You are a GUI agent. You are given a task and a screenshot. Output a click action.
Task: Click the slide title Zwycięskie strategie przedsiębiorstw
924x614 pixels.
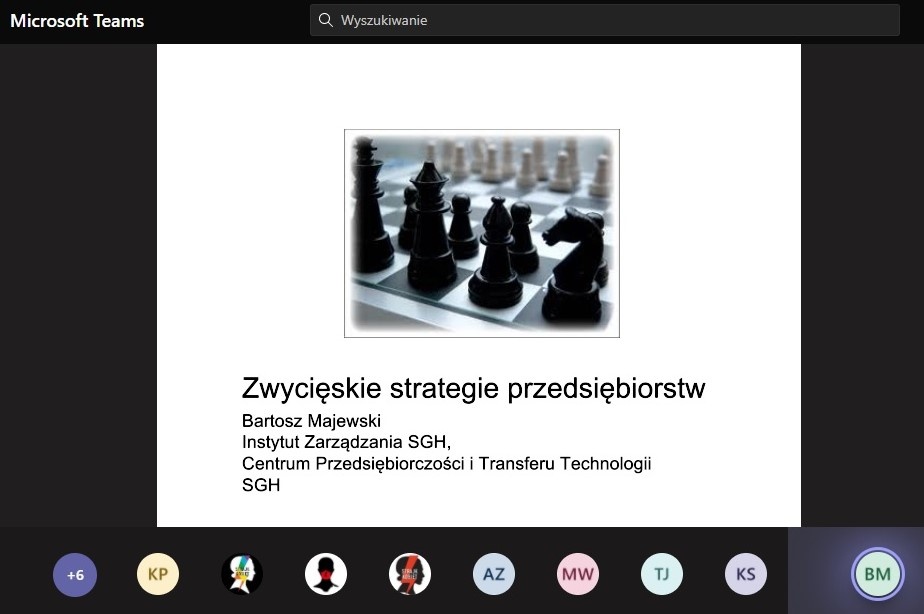tap(473, 388)
